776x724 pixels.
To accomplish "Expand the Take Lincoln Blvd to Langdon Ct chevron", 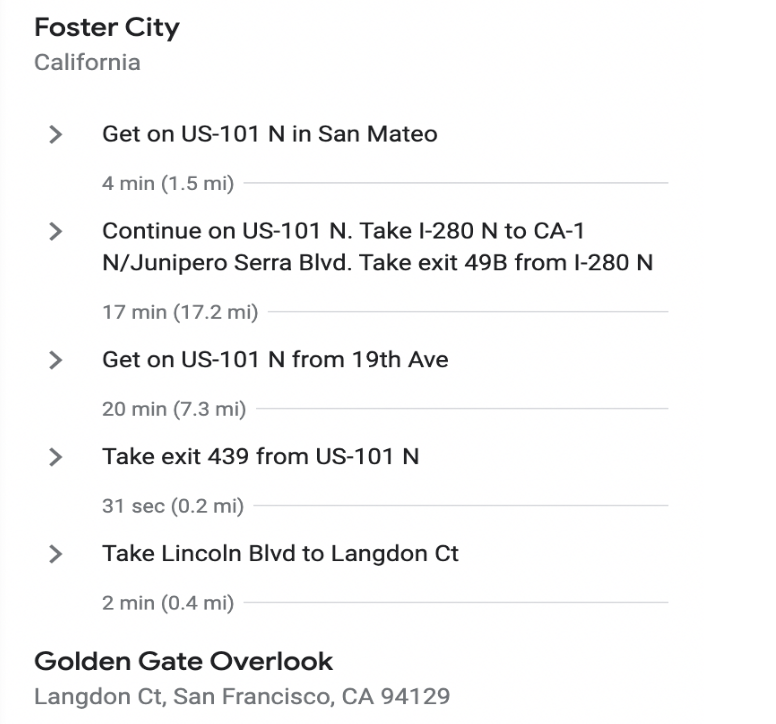I will (56, 554).
